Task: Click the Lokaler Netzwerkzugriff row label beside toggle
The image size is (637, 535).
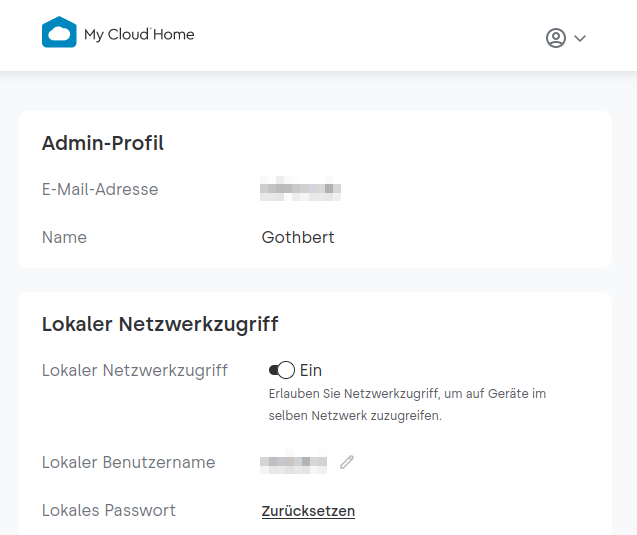Action: (135, 370)
